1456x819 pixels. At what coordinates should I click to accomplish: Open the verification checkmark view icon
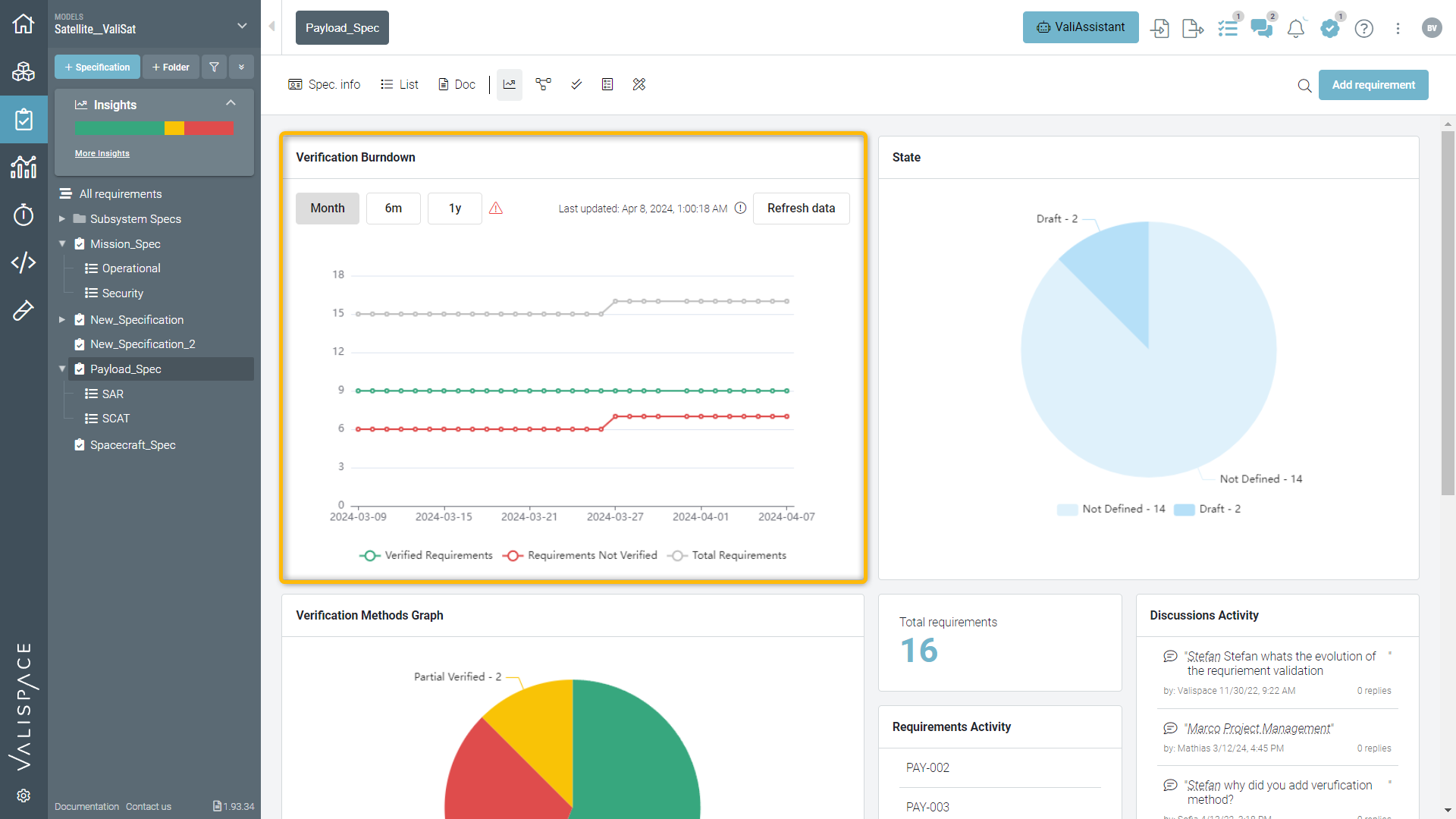pyautogui.click(x=576, y=84)
